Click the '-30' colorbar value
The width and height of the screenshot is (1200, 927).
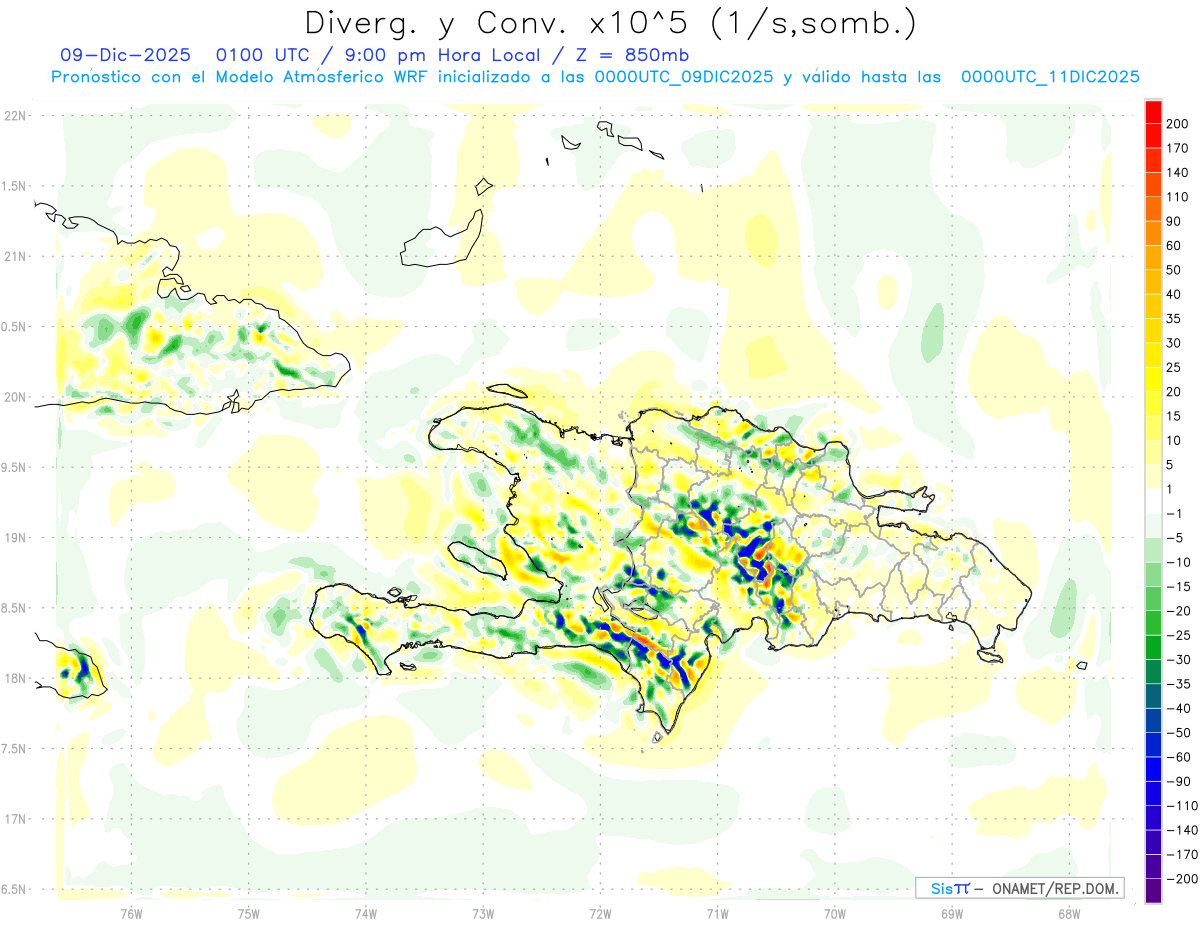[1180, 659]
